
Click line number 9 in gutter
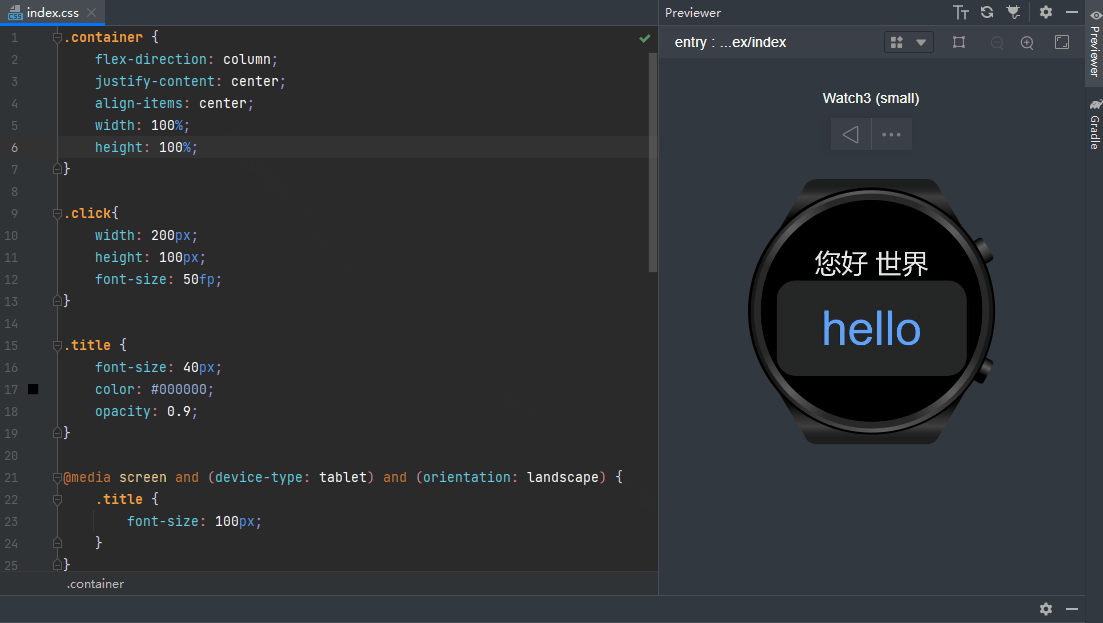14,213
